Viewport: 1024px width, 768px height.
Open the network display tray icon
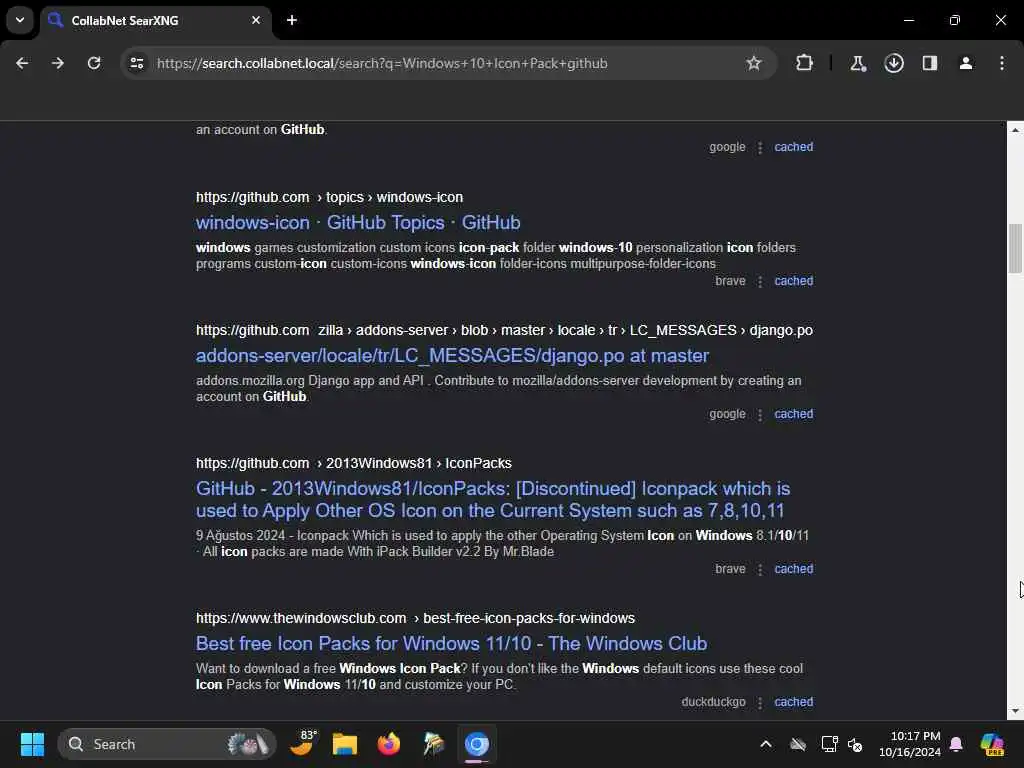(829, 744)
